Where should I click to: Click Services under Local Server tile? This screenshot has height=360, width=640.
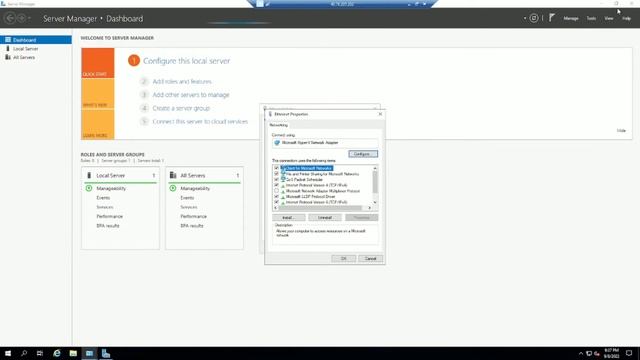(104, 207)
